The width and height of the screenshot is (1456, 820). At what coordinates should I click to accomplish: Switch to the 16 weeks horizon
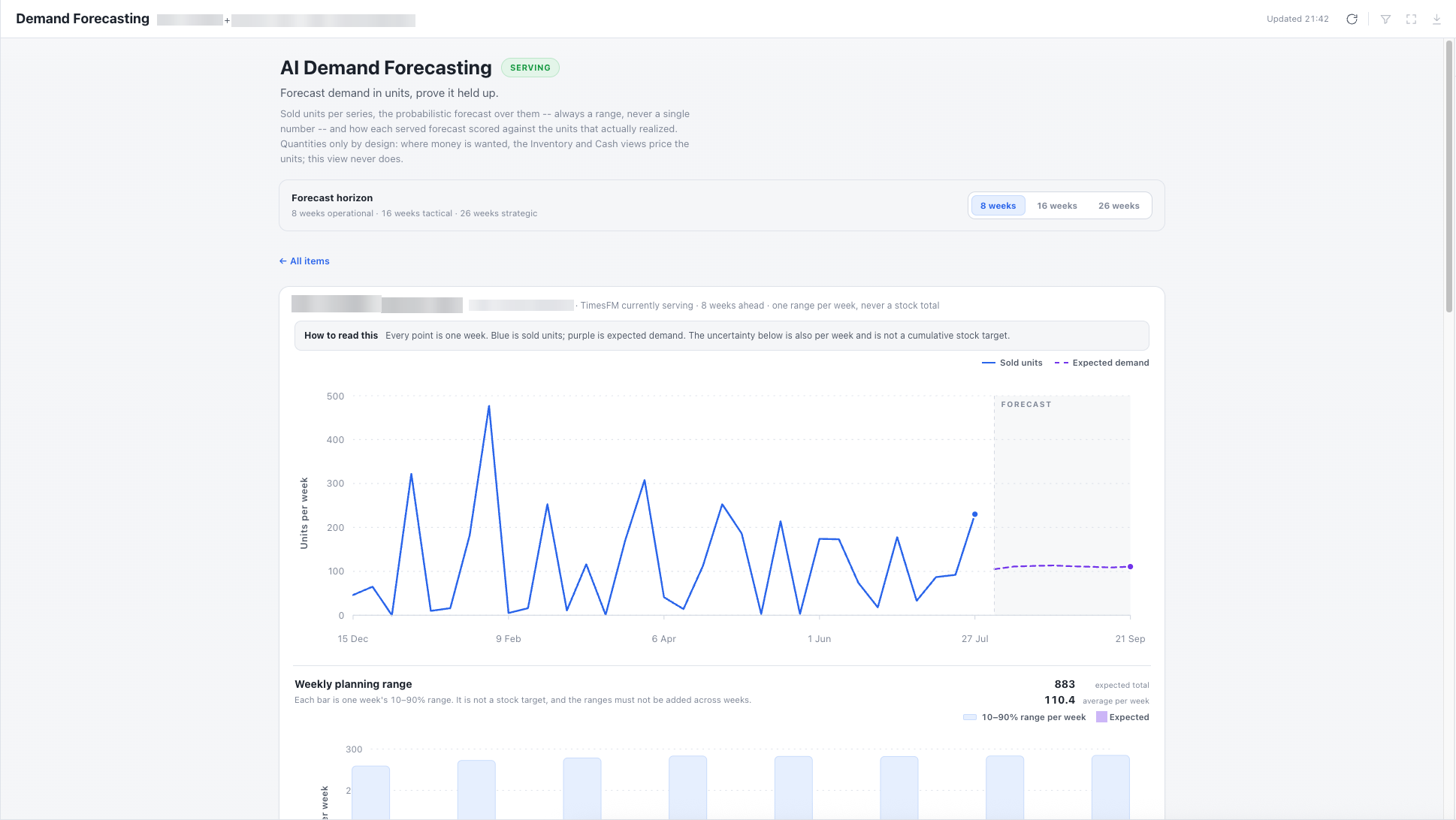coord(1056,206)
